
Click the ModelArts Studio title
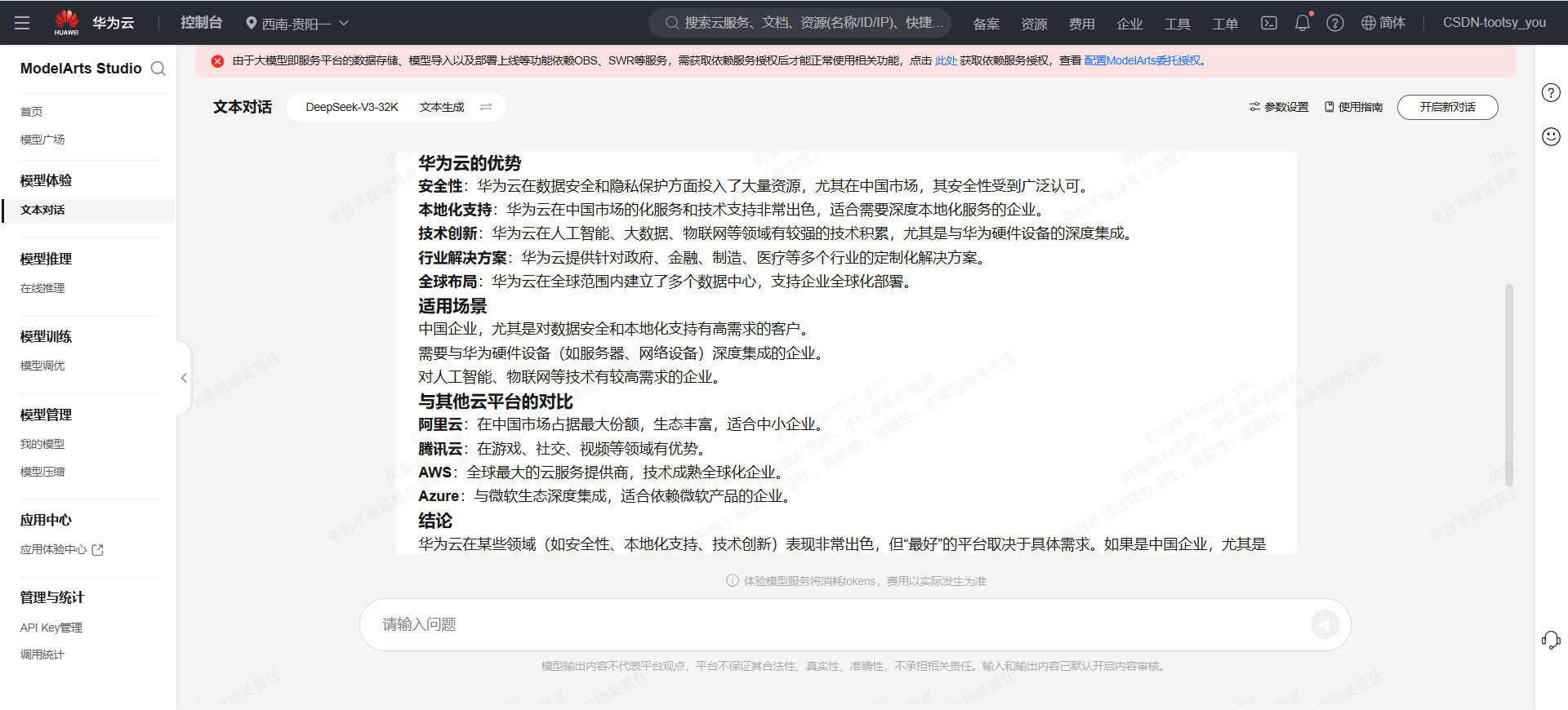pyautogui.click(x=81, y=69)
